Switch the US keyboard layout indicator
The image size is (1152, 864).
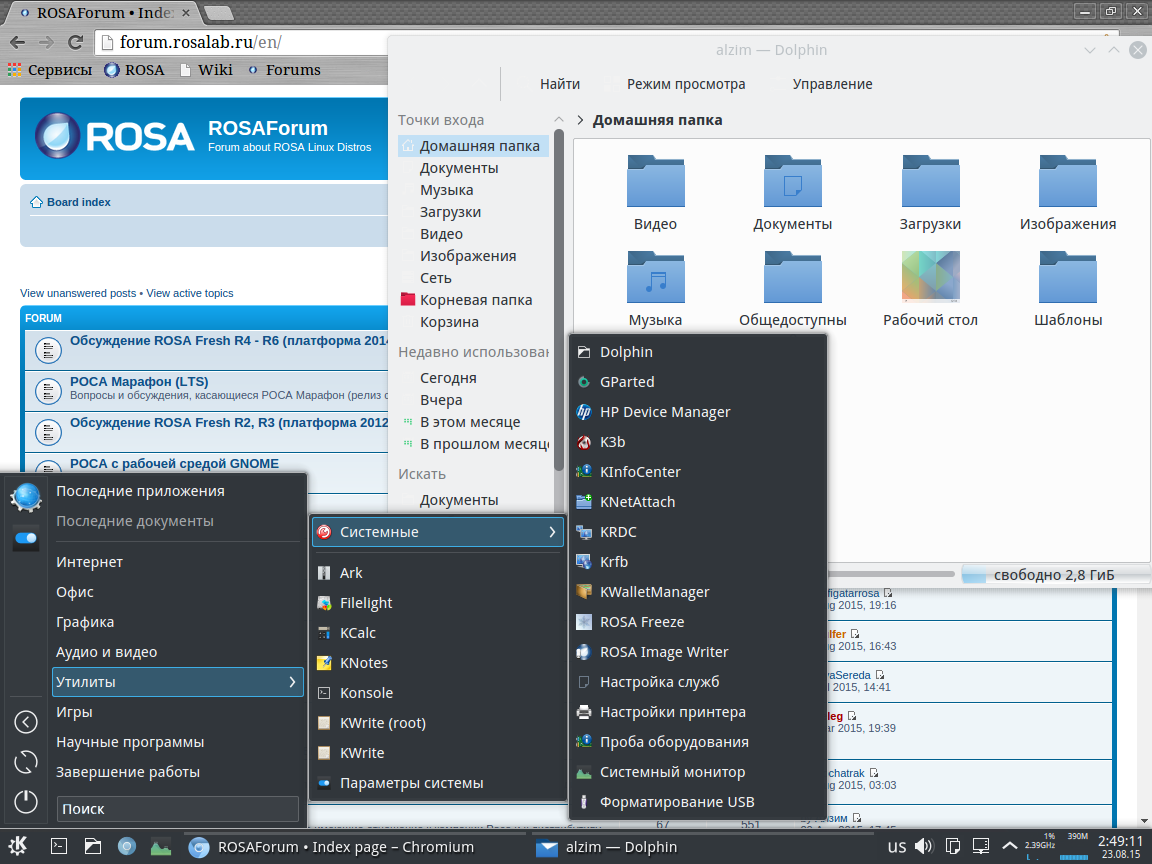click(x=897, y=847)
